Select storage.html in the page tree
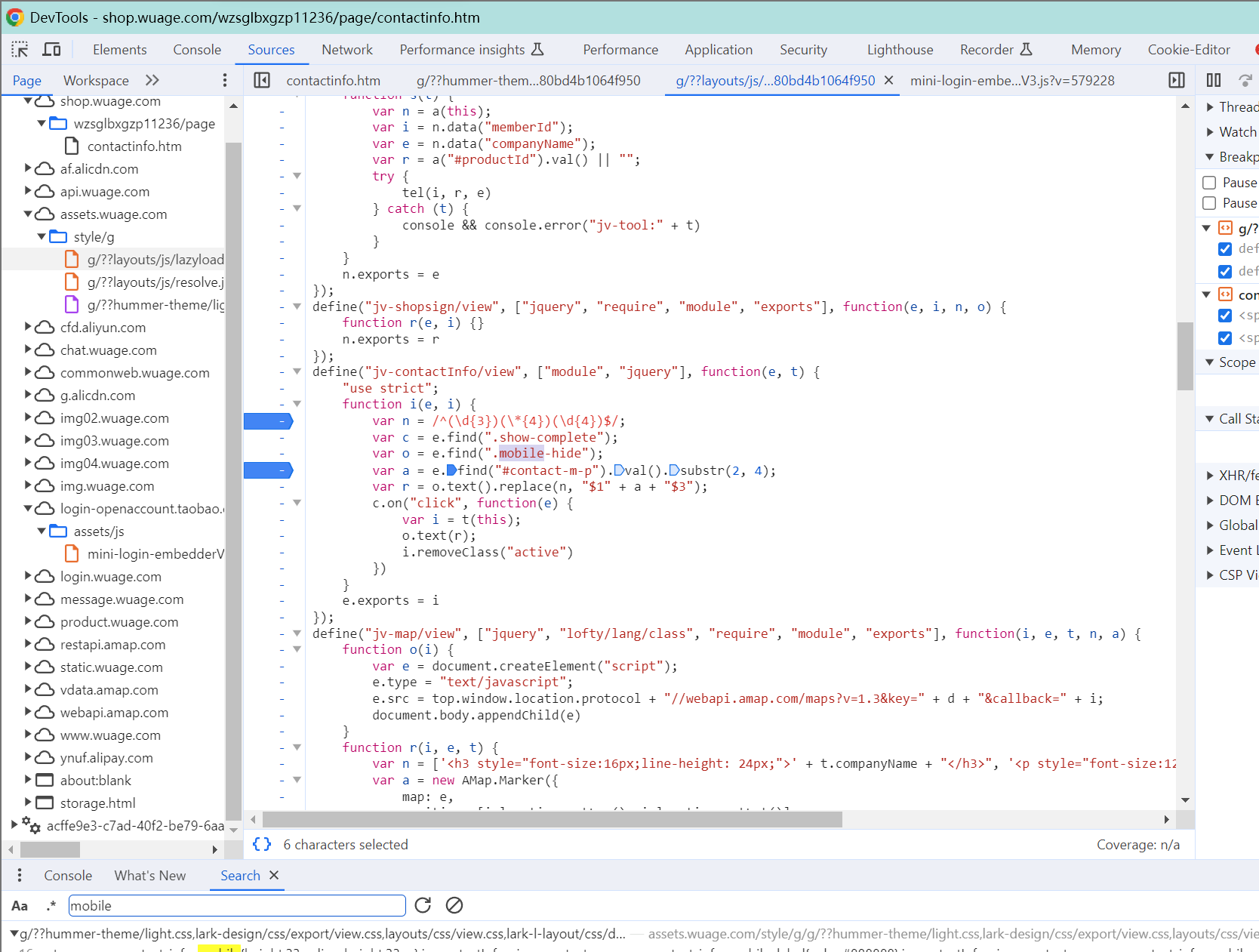This screenshot has height=952, width=1259. point(98,803)
